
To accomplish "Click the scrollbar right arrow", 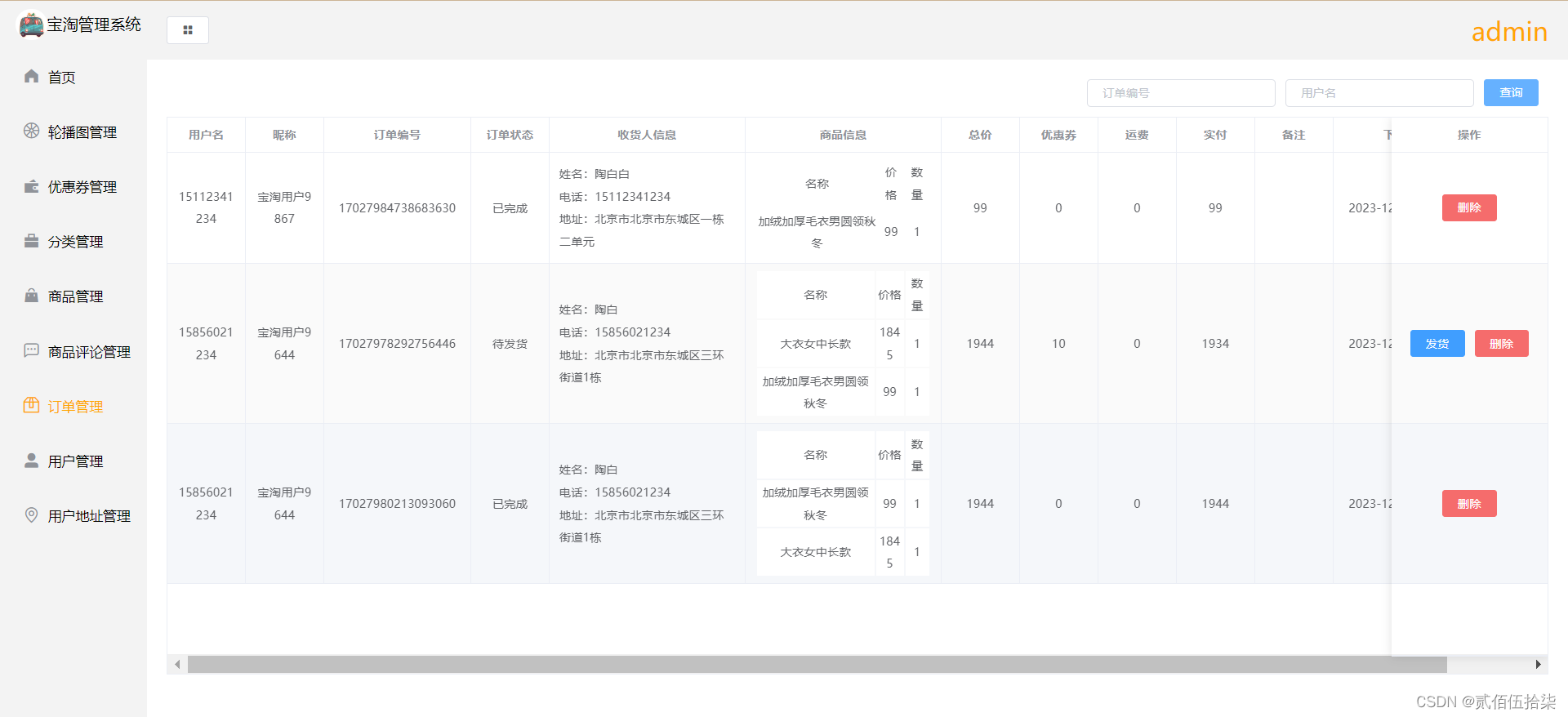I will [1538, 665].
